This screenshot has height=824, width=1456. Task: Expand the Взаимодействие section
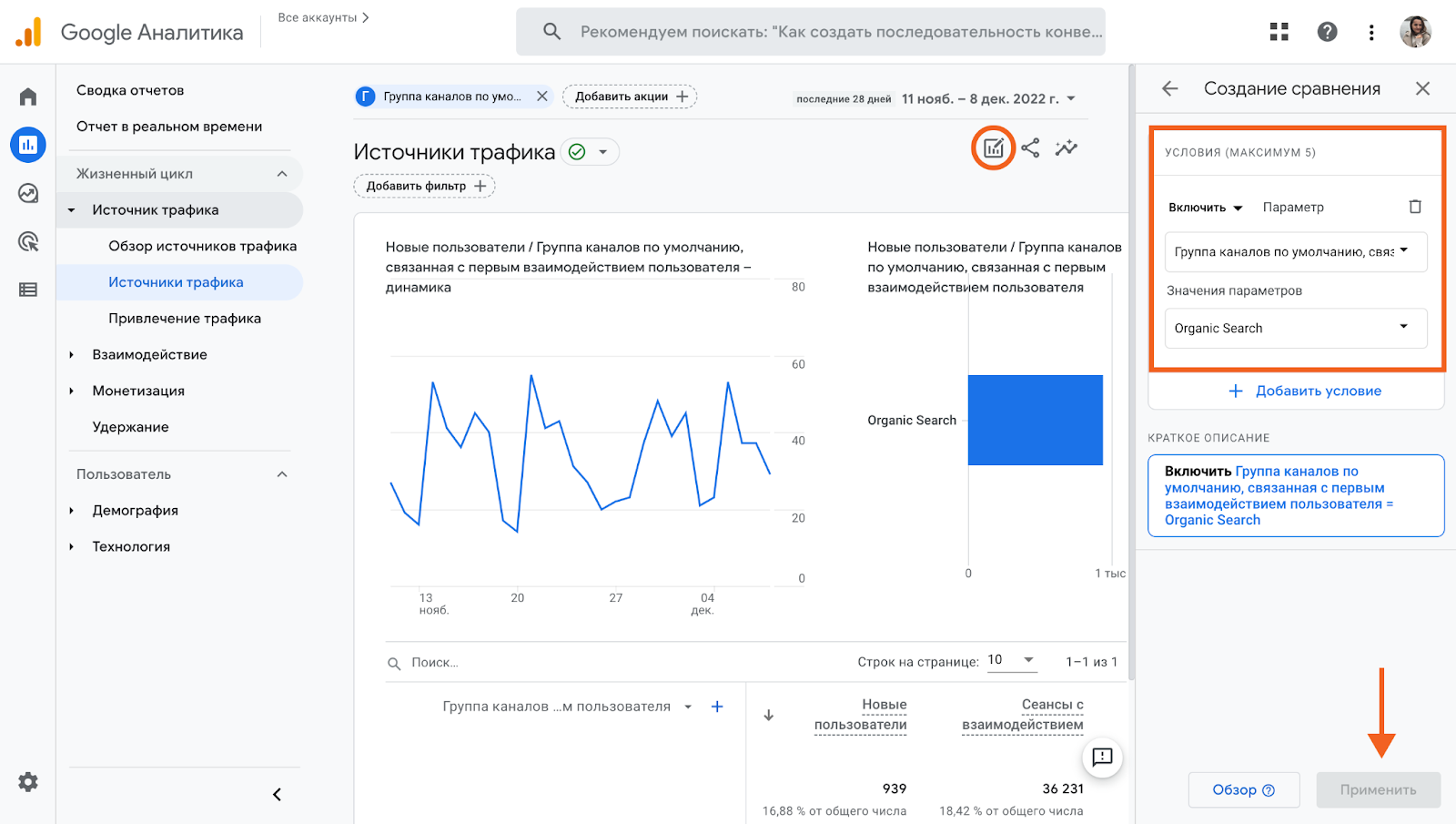tap(151, 354)
